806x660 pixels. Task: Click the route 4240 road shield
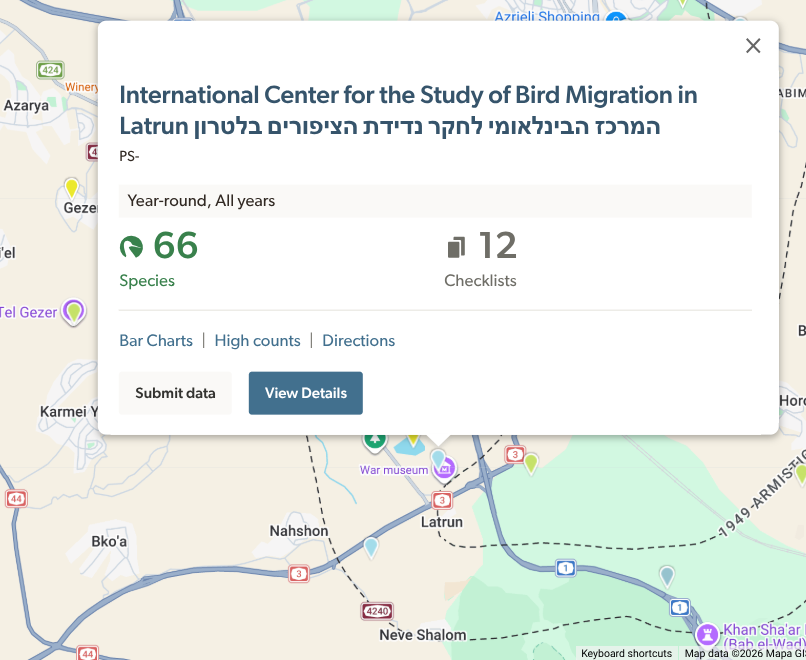[x=377, y=611]
